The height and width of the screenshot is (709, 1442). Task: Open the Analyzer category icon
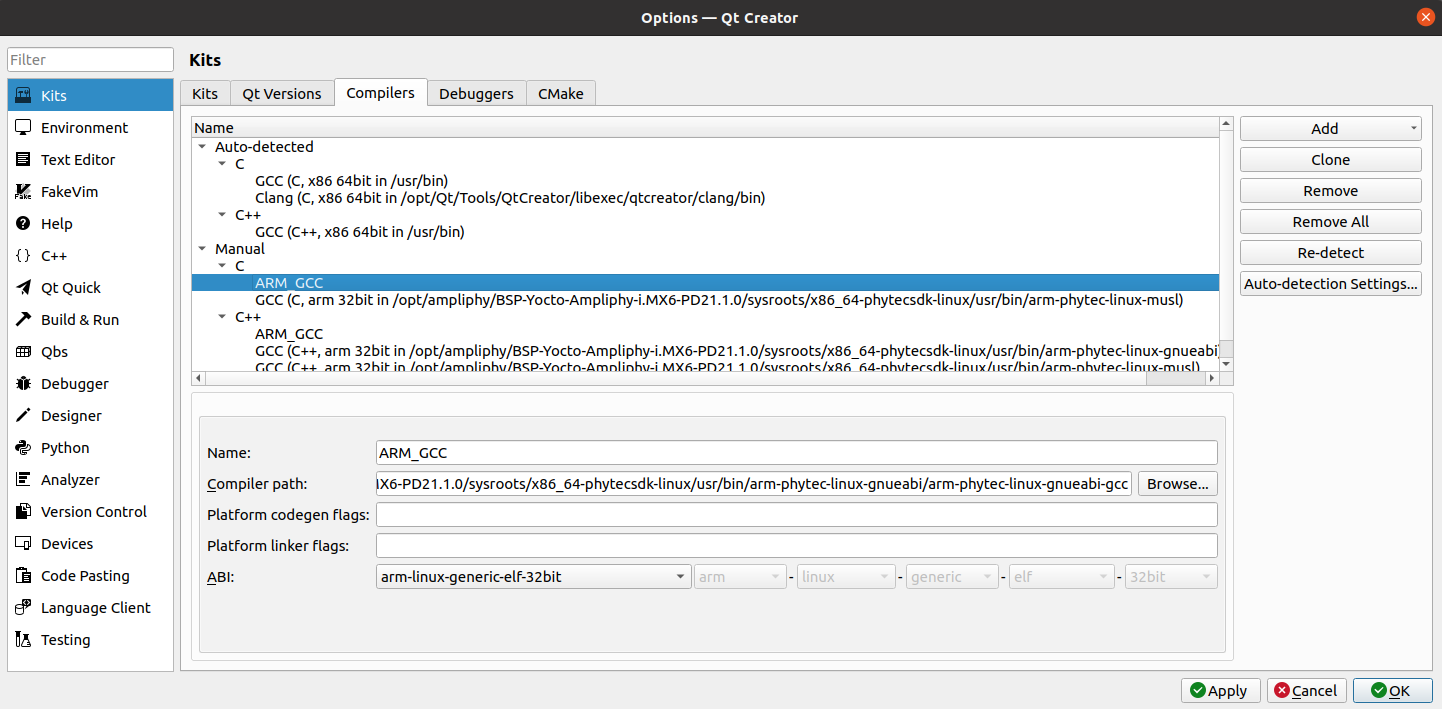pyautogui.click(x=23, y=480)
